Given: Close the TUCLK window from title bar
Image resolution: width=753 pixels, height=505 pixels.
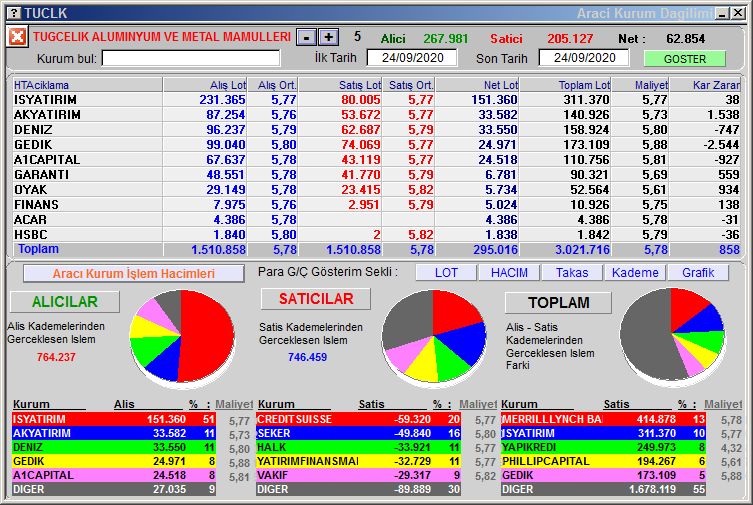Looking at the screenshot, I should pos(738,13).
